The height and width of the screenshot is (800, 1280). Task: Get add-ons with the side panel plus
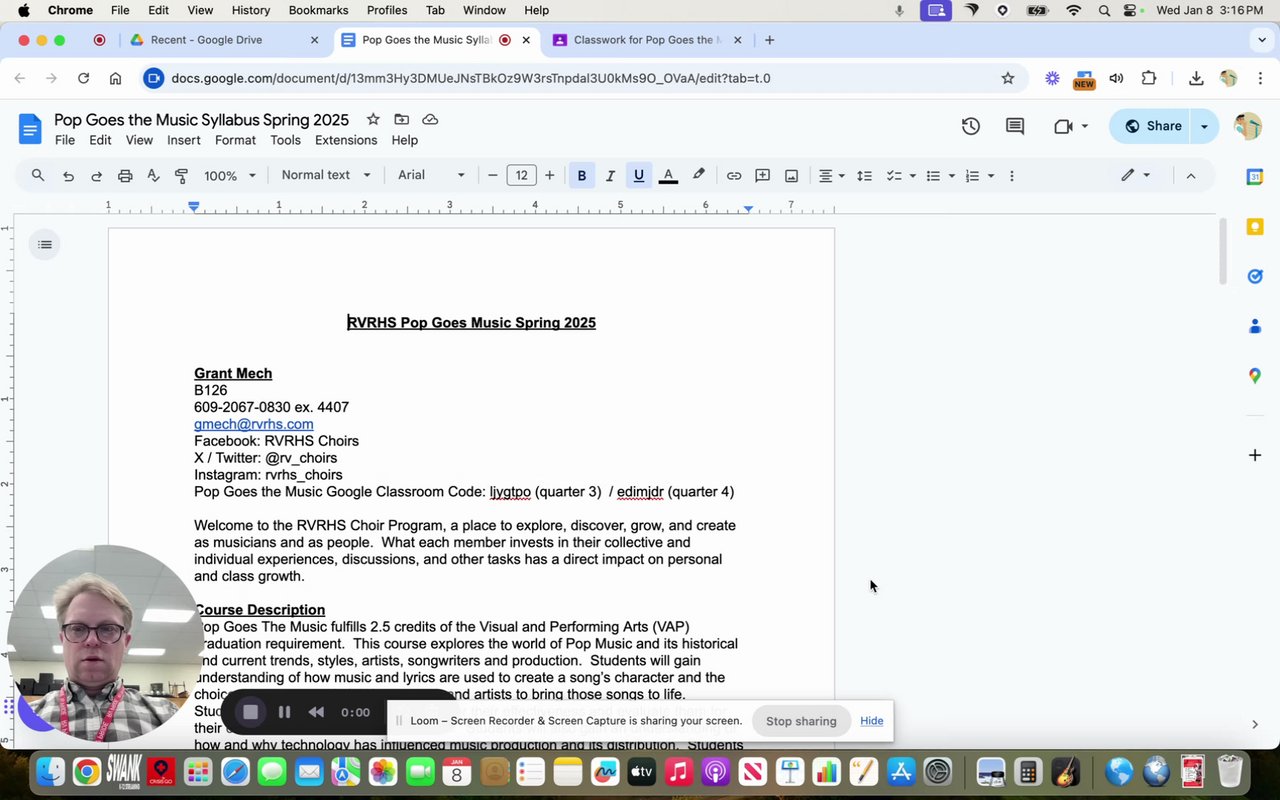tap(1255, 455)
